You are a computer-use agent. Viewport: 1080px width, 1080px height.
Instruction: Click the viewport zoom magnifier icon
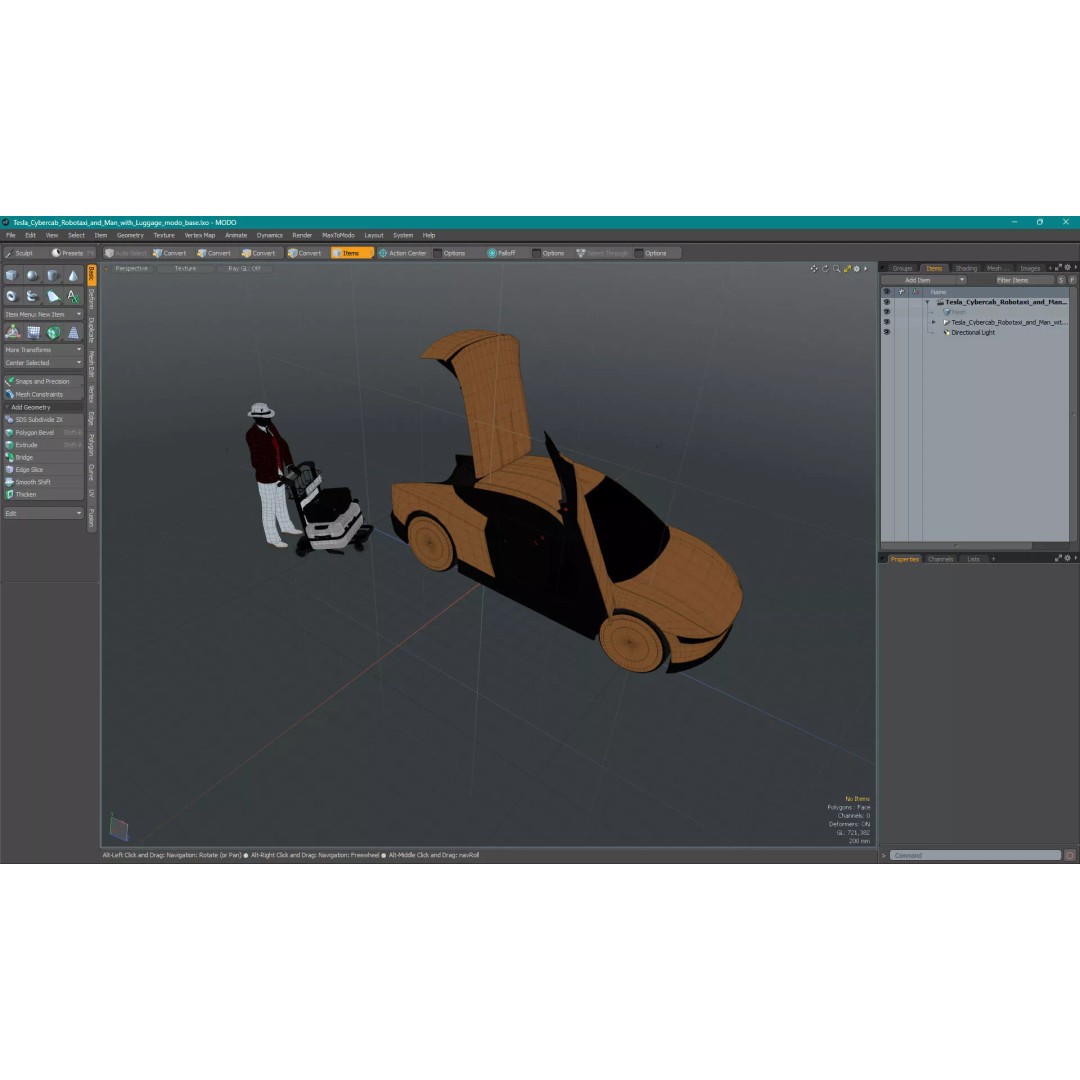(x=836, y=269)
